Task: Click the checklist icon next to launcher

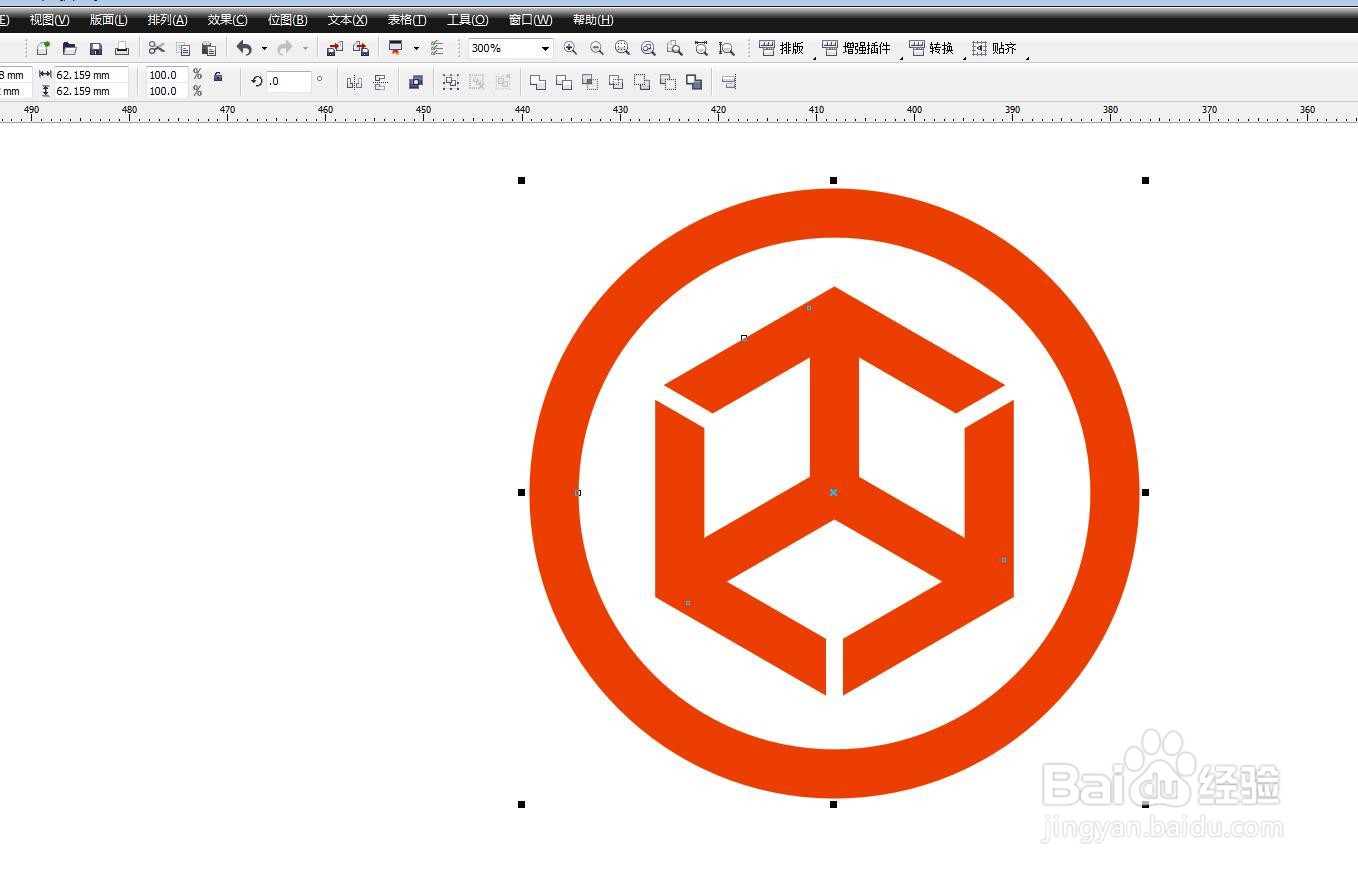Action: [x=437, y=48]
